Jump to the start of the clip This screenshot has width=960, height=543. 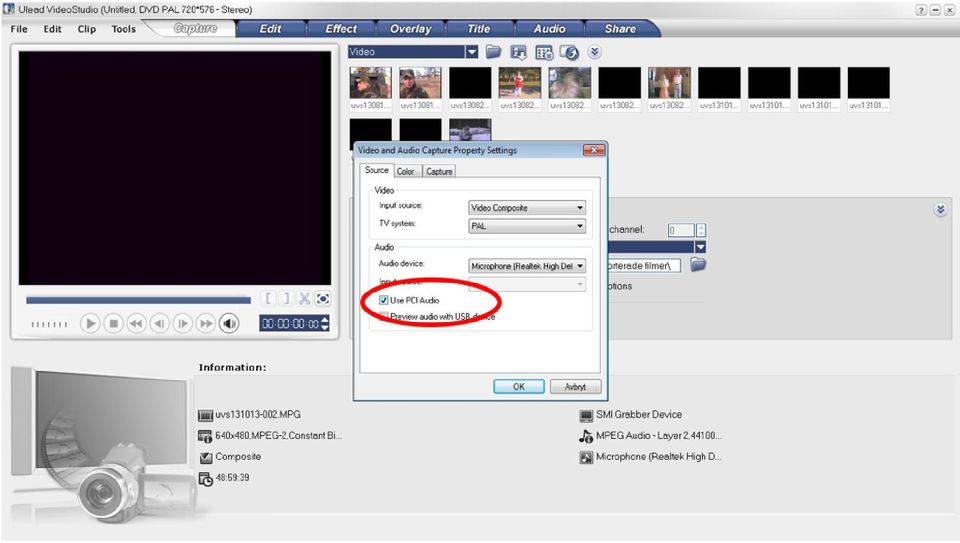click(137, 323)
